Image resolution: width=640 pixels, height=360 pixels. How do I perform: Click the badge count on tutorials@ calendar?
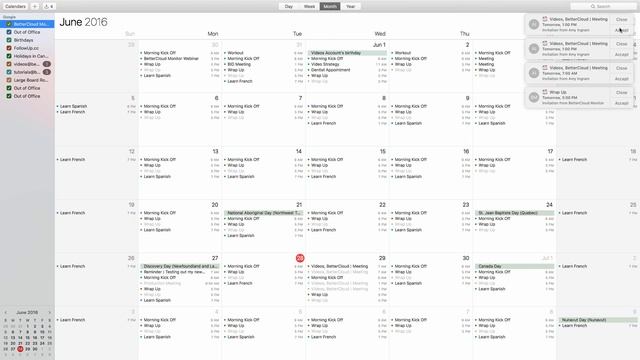[47, 72]
